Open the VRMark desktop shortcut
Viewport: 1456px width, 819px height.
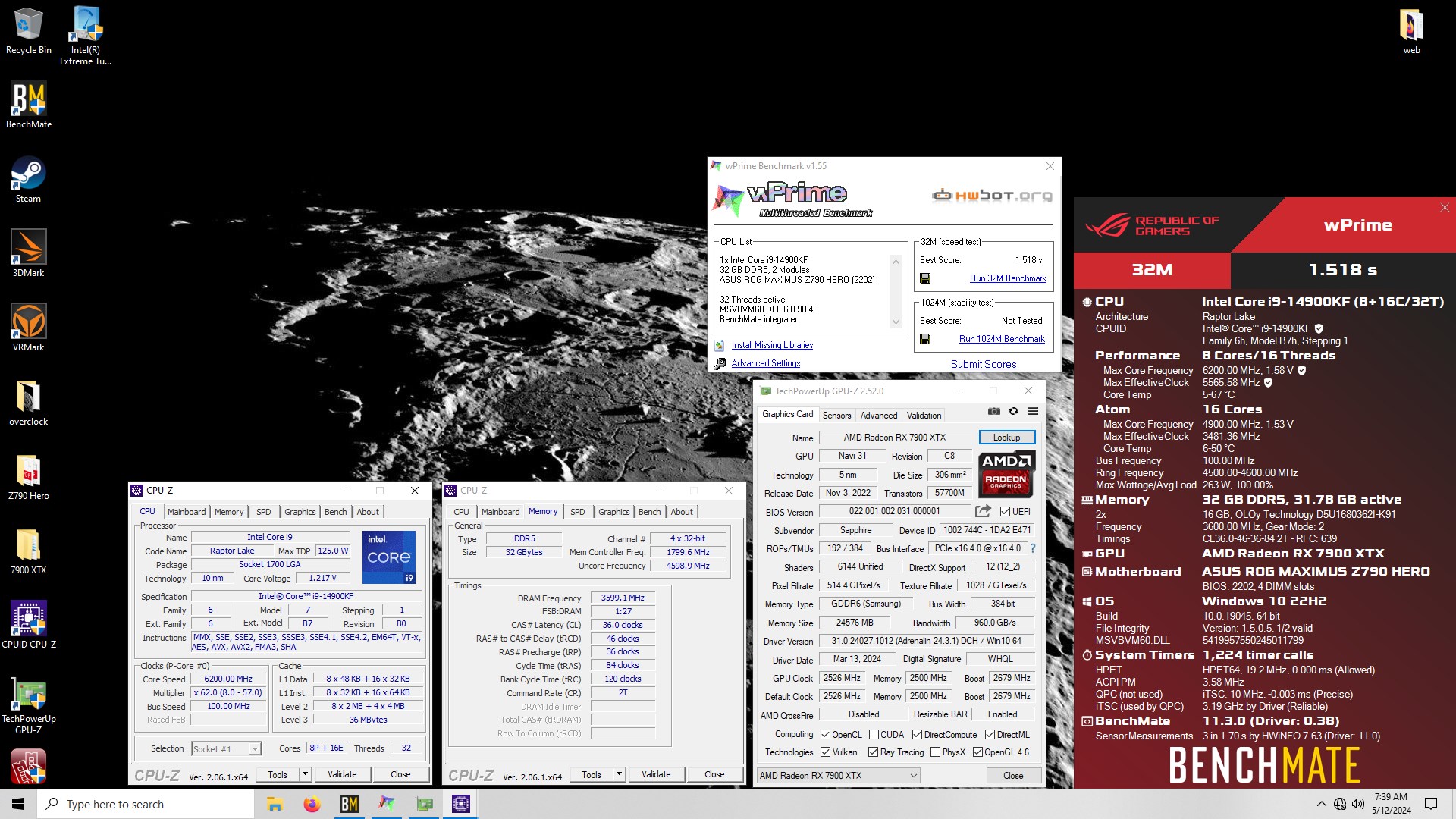[29, 328]
